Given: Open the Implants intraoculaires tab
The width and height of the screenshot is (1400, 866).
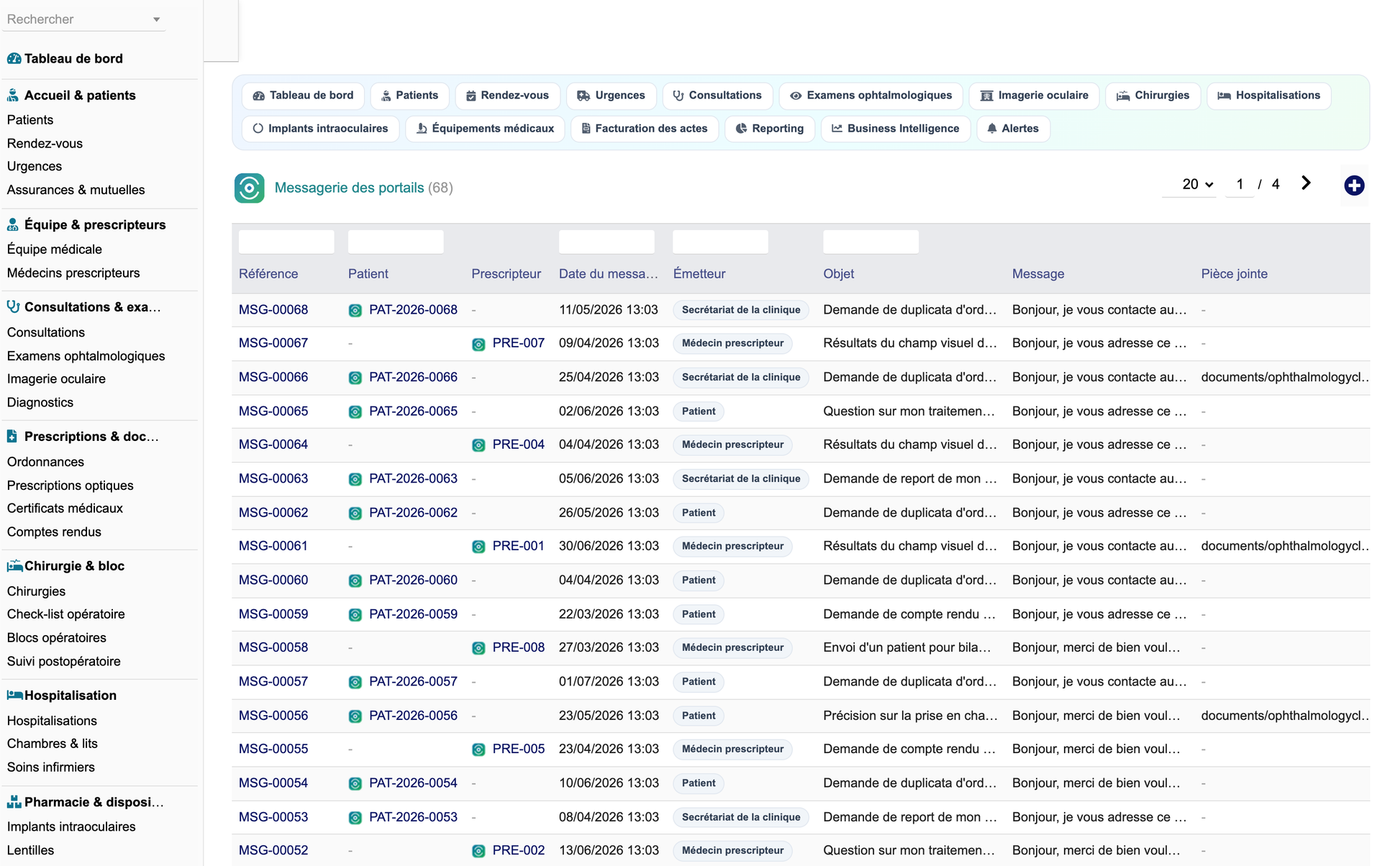Looking at the screenshot, I should [320, 129].
